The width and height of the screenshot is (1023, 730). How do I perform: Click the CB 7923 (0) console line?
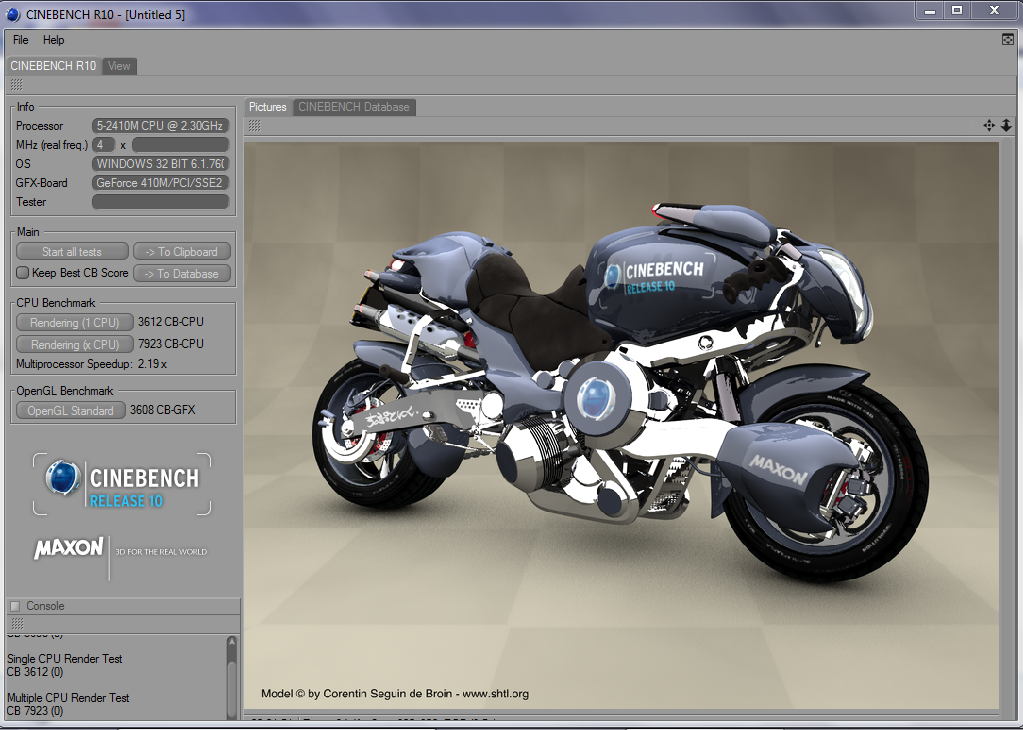click(x=35, y=711)
